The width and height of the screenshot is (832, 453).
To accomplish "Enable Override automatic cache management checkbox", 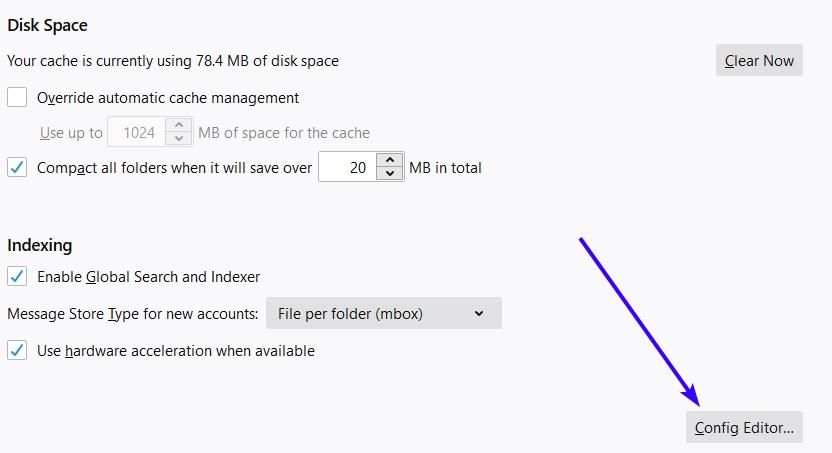I will point(17,98).
